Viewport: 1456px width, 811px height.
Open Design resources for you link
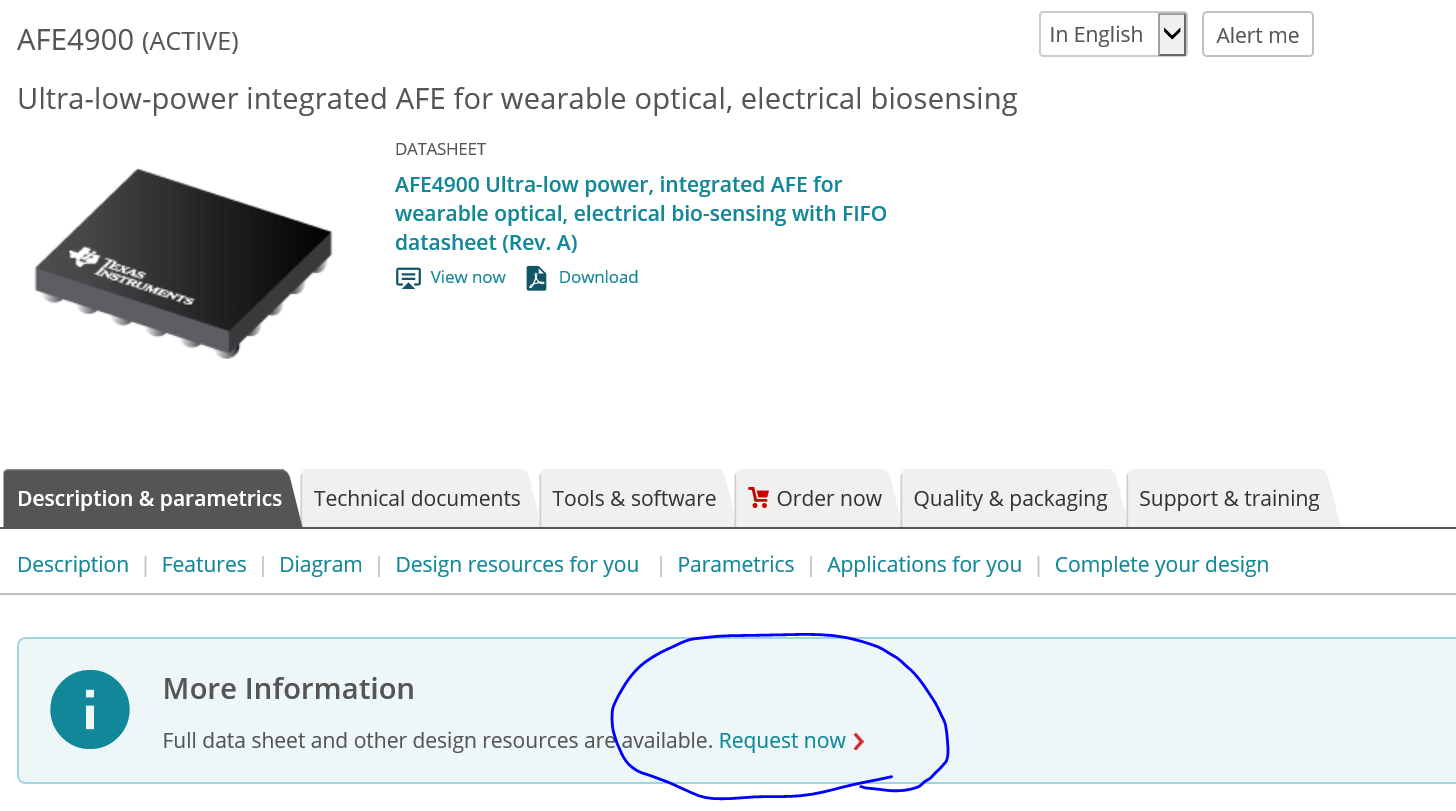(517, 564)
